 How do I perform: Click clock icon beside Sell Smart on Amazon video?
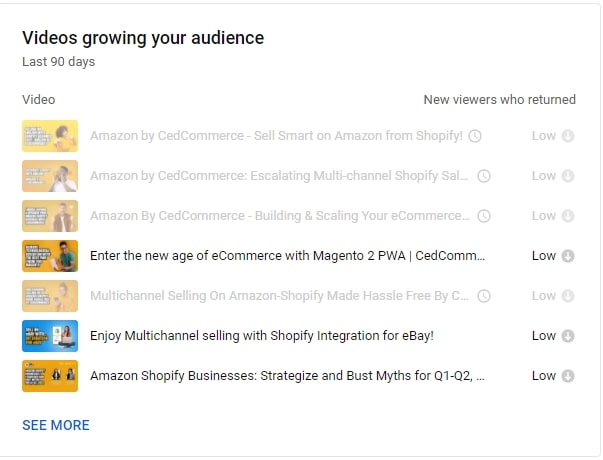click(x=475, y=136)
